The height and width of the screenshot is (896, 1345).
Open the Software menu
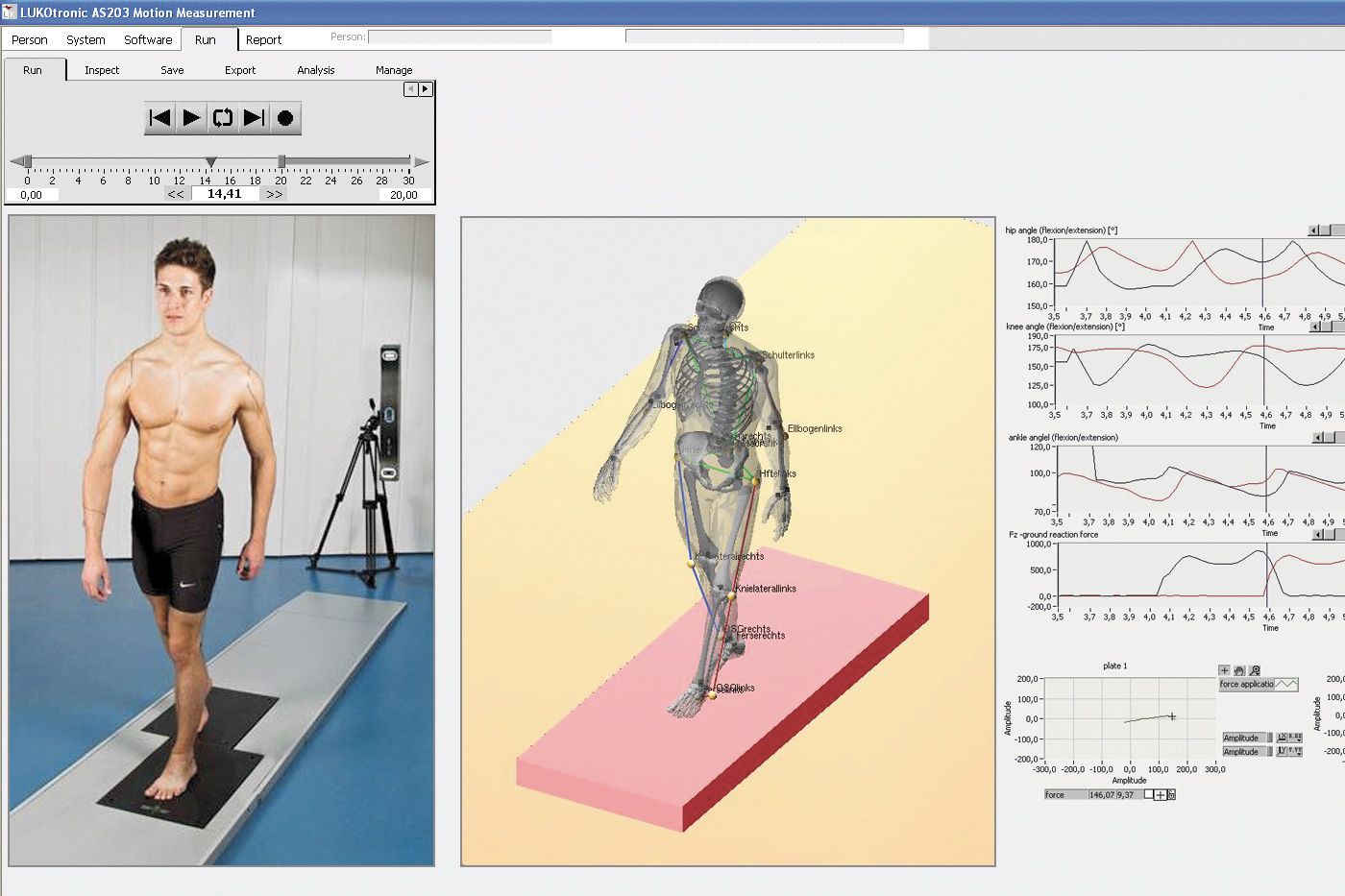point(148,40)
